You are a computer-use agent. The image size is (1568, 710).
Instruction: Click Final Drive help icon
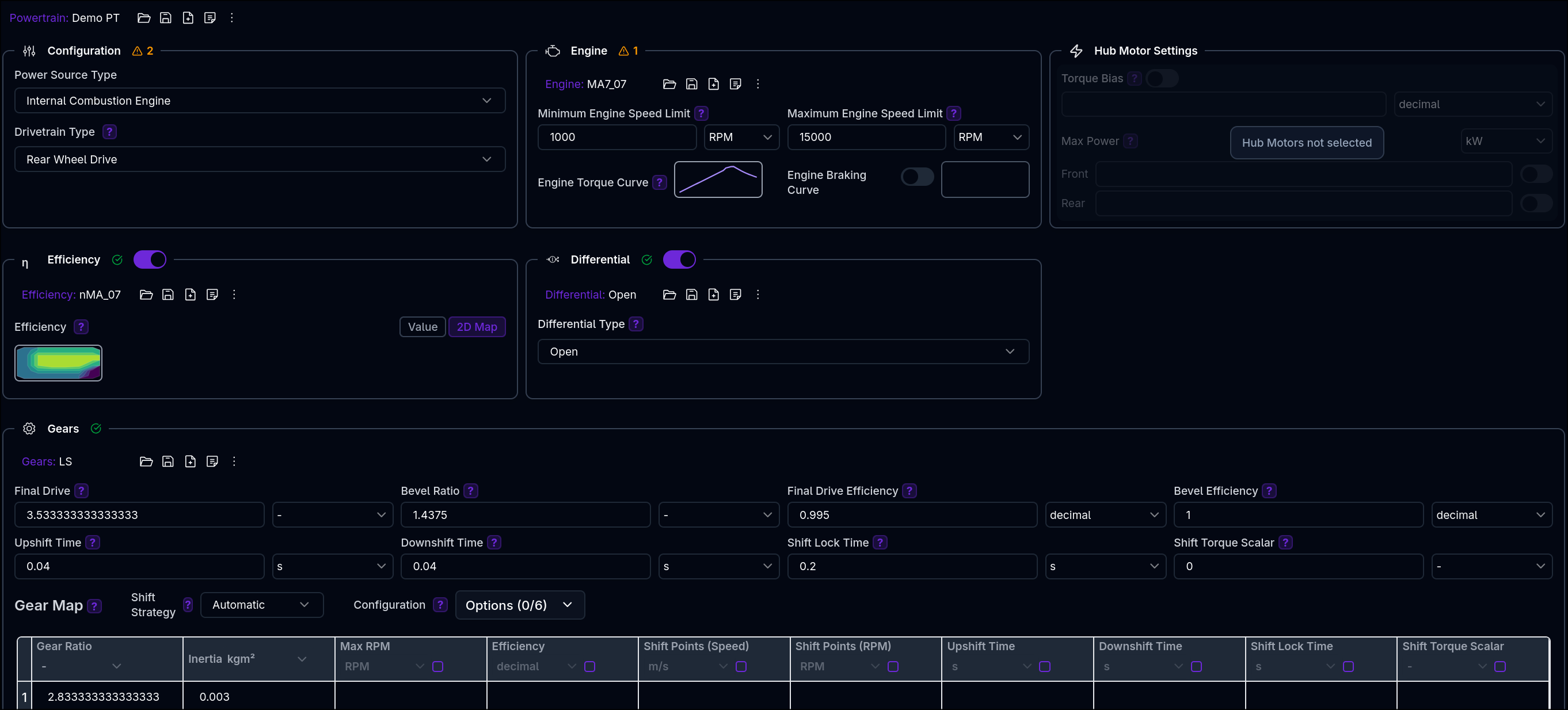point(82,490)
